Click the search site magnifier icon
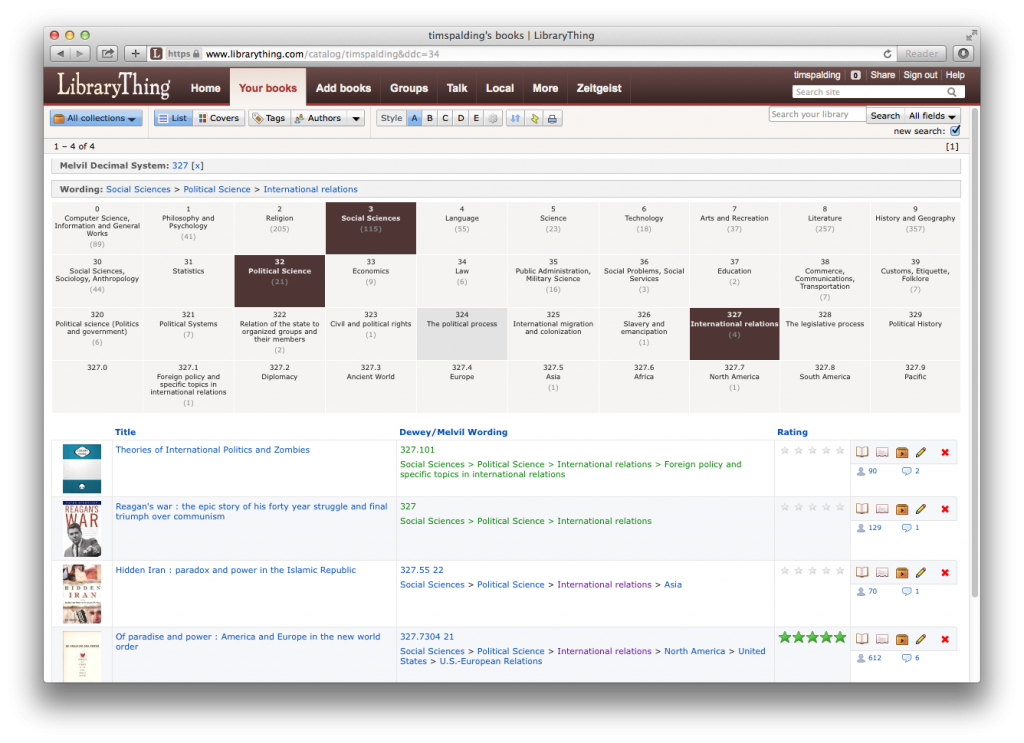Screen dimensions: 1024x743 tap(952, 92)
